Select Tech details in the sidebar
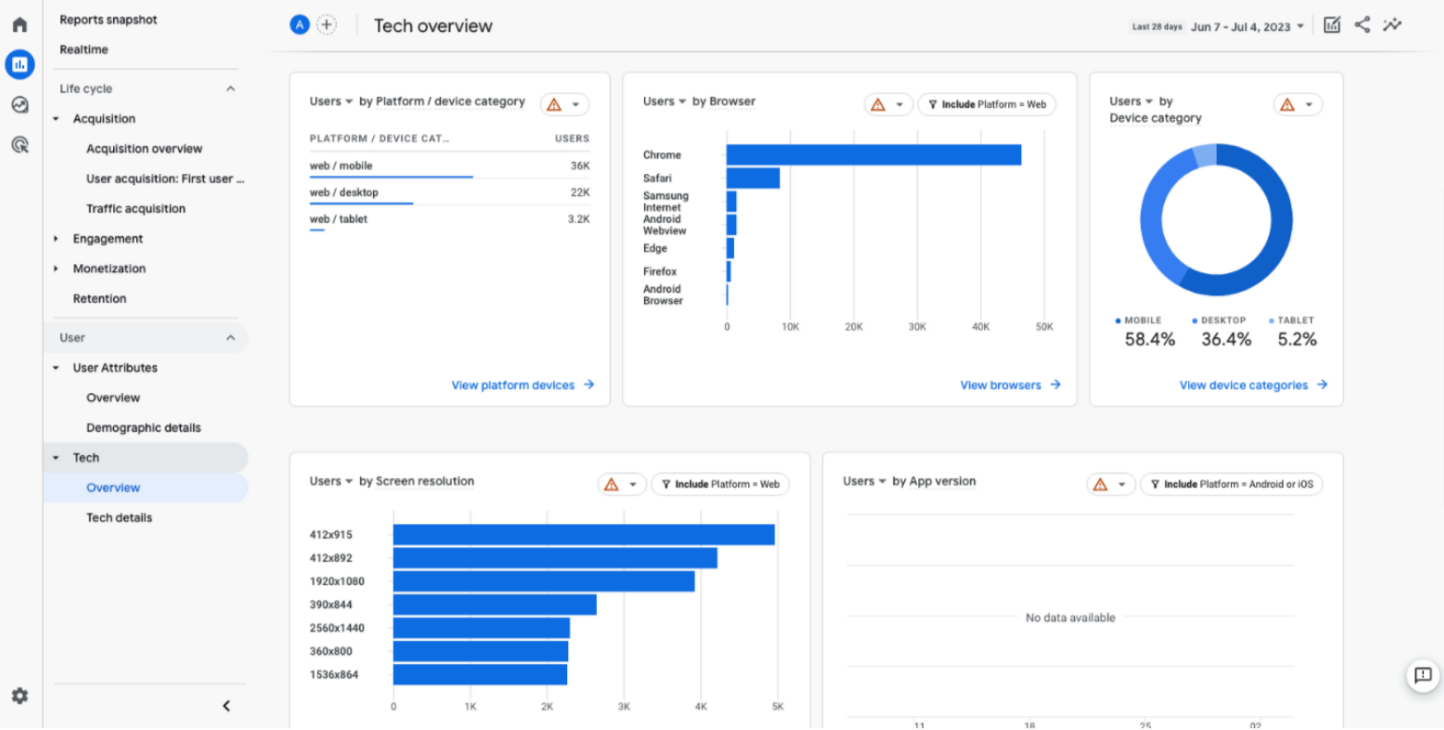The height and width of the screenshot is (730, 1444). point(119,518)
